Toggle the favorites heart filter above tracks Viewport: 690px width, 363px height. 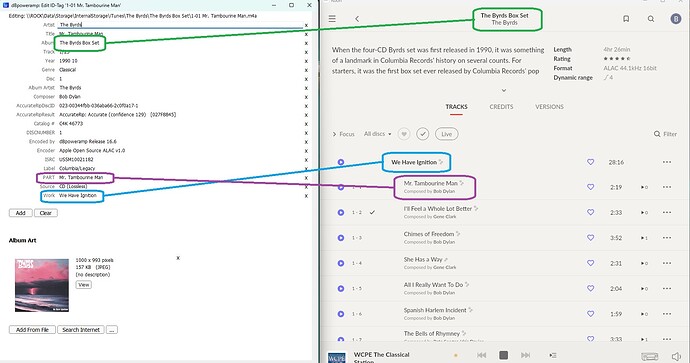tap(404, 134)
